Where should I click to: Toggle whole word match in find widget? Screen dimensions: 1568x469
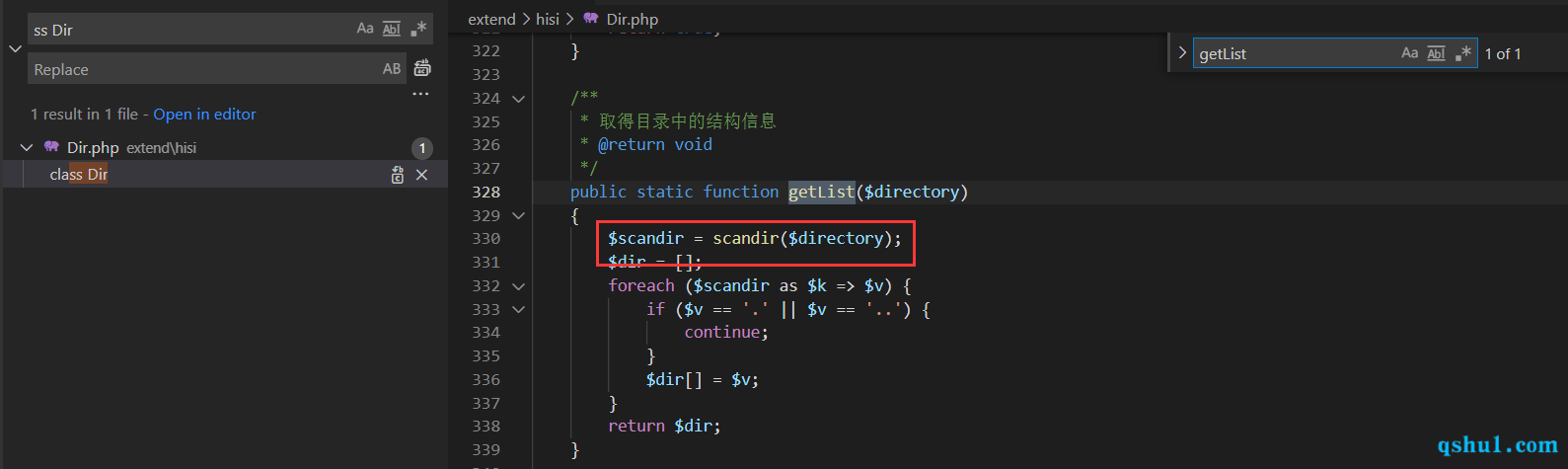(1437, 53)
